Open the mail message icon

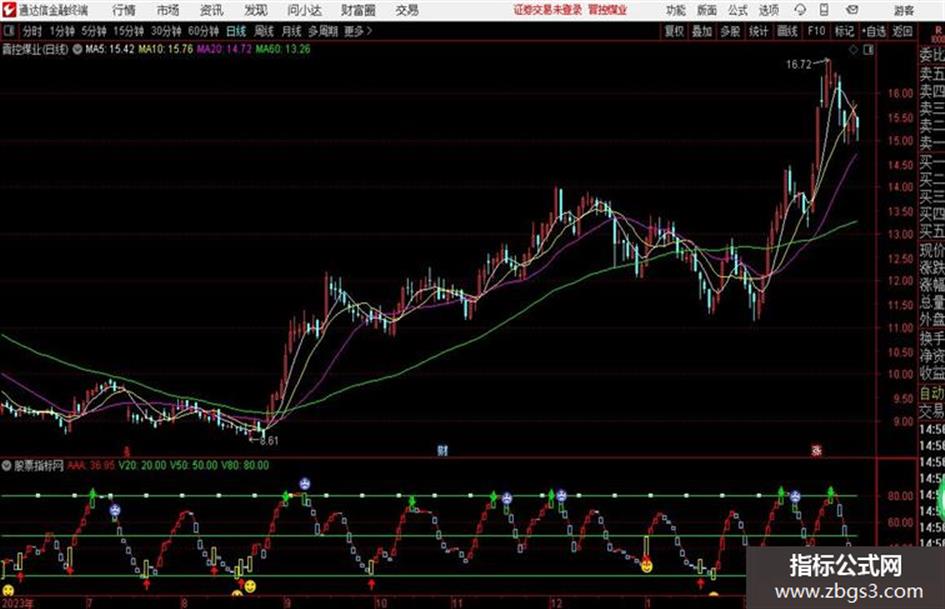click(x=852, y=10)
